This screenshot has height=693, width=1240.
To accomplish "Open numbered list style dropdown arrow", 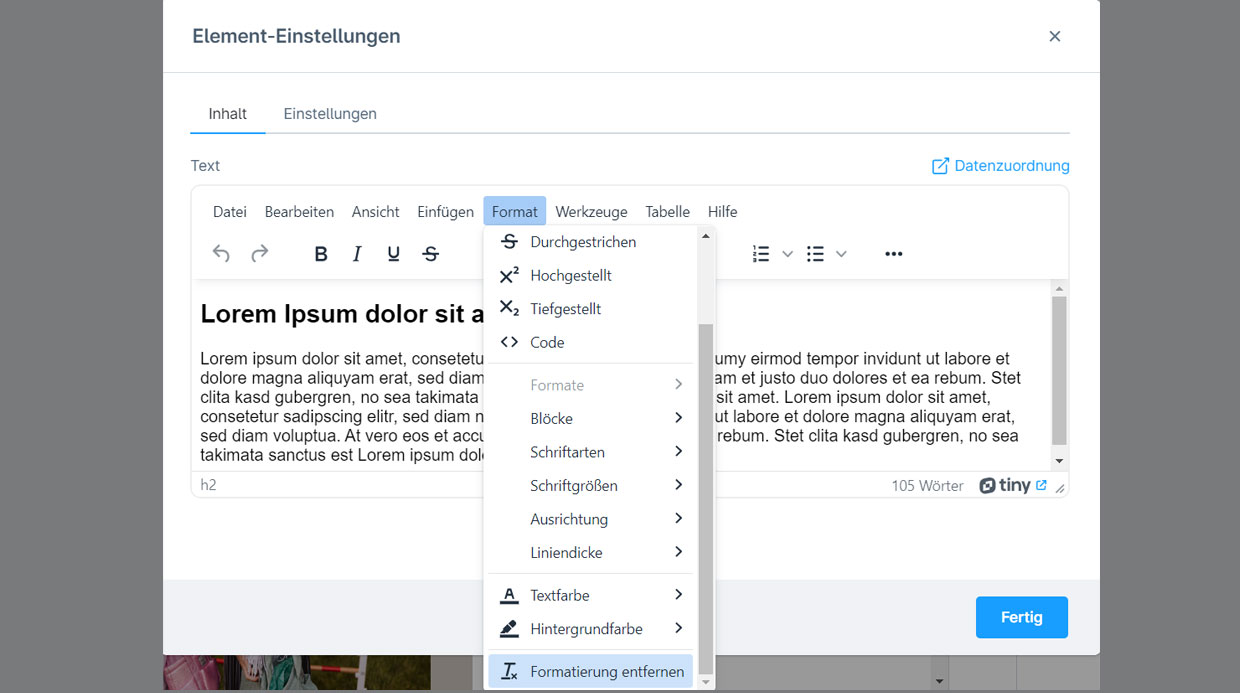I will click(x=787, y=254).
